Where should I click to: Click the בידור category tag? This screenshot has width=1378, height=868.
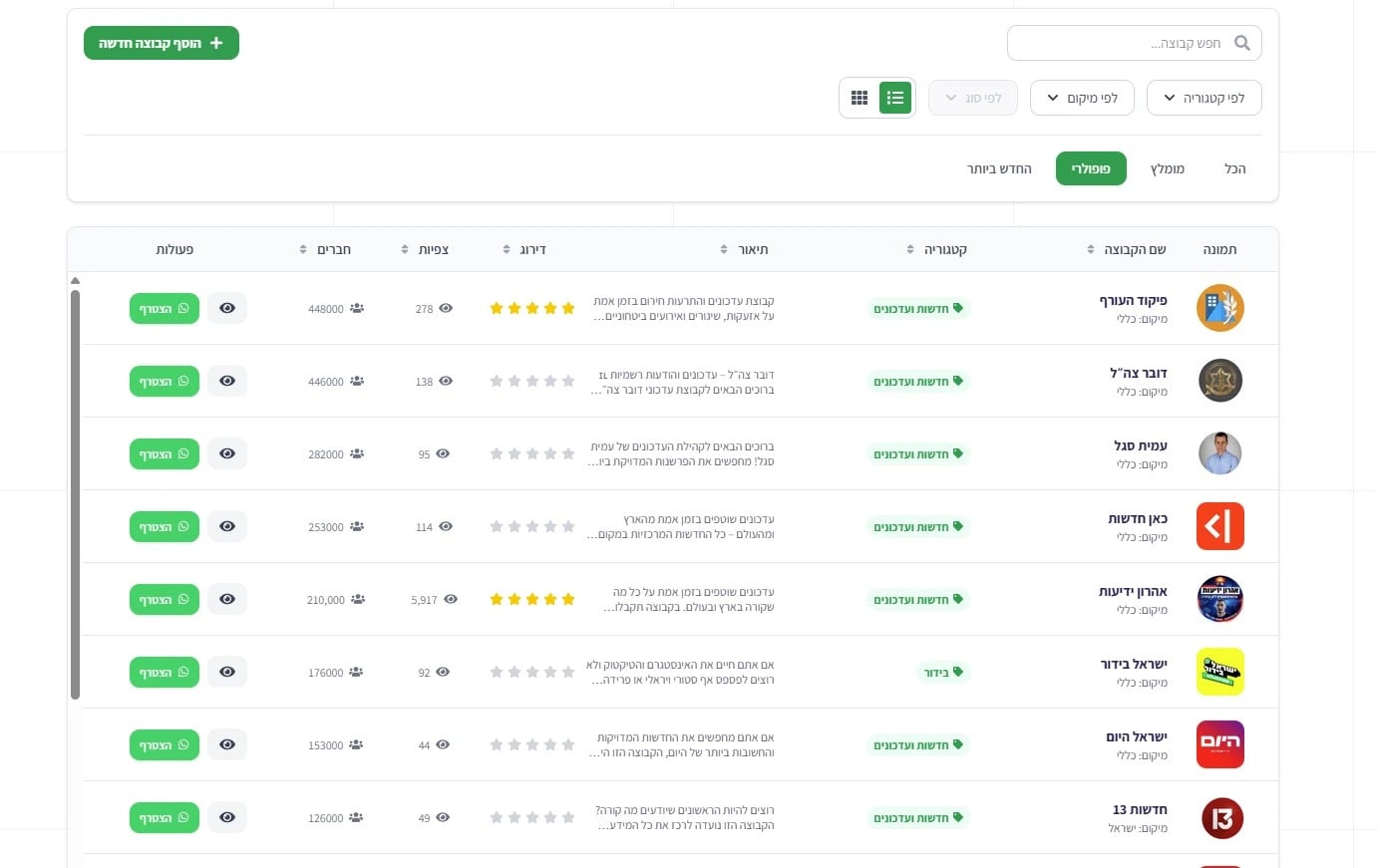point(943,673)
